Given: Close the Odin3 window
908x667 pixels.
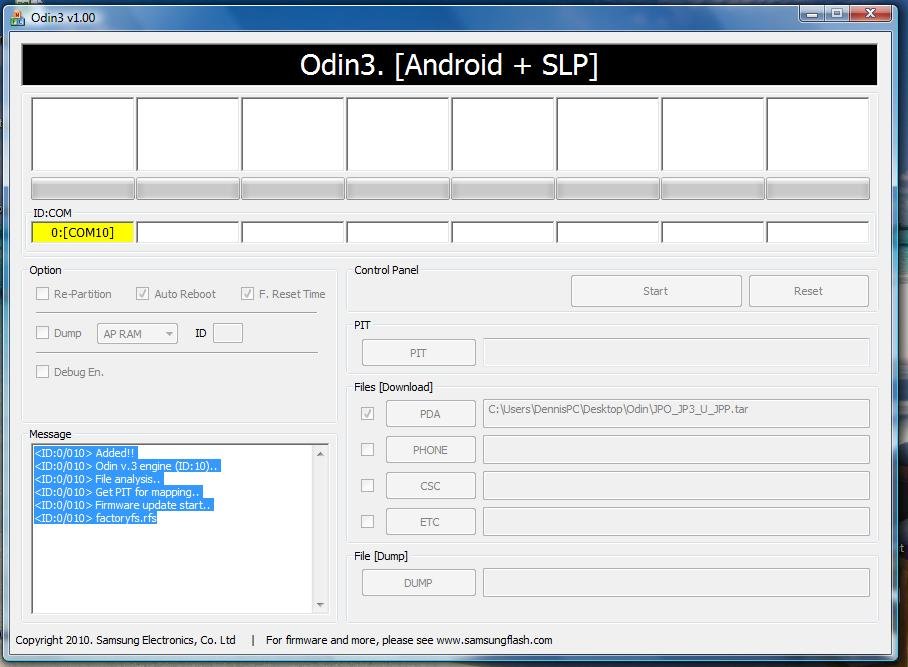Looking at the screenshot, I should pos(870,13).
